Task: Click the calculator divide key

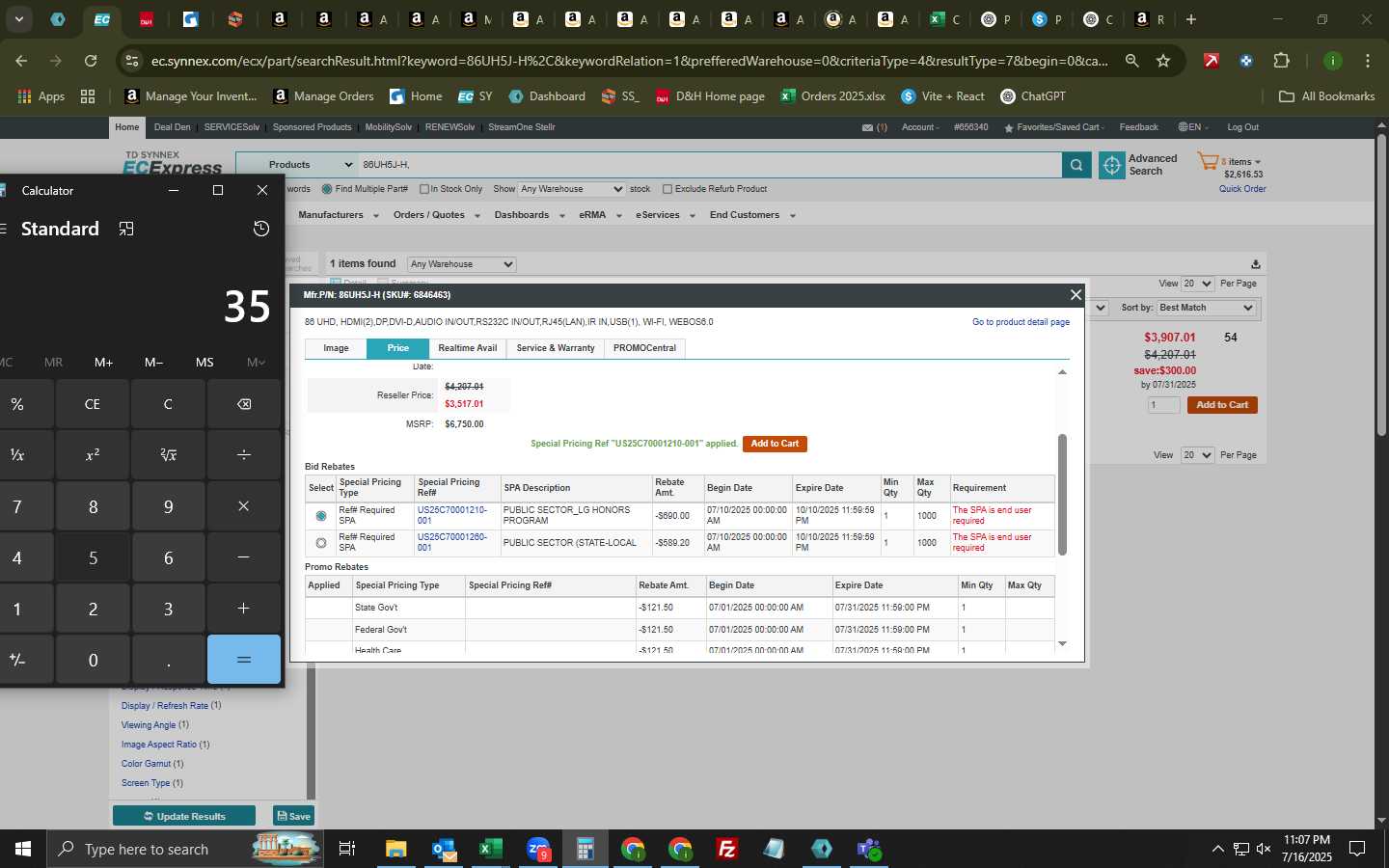Action: tap(243, 454)
